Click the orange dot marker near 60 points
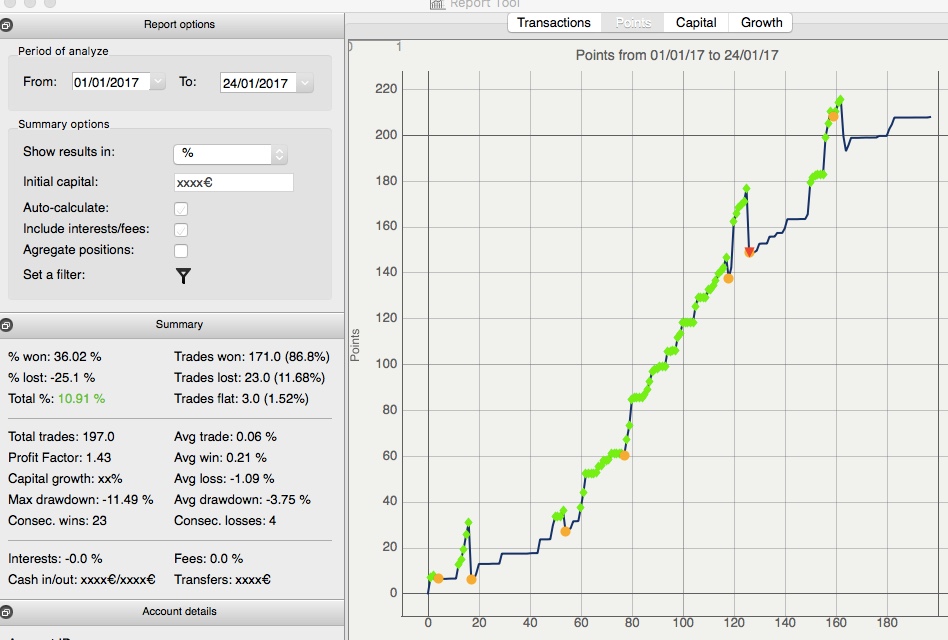 624,456
